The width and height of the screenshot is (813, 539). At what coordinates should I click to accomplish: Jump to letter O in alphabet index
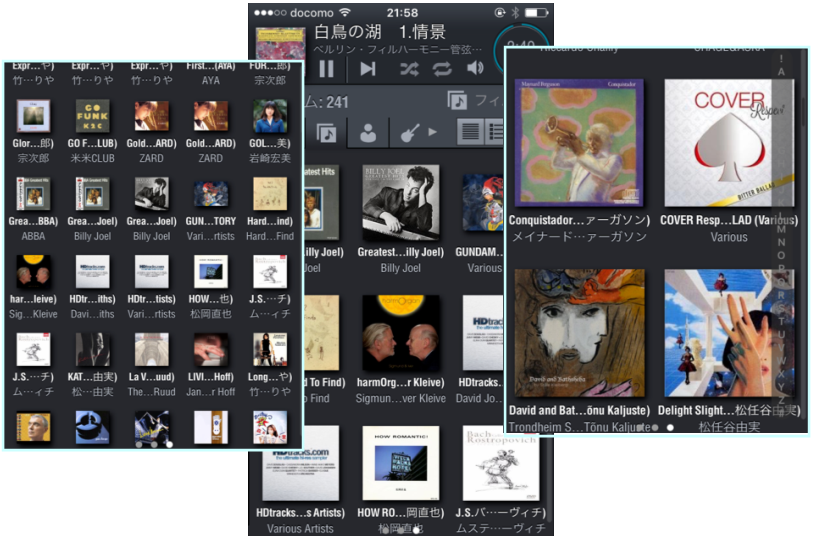781,255
